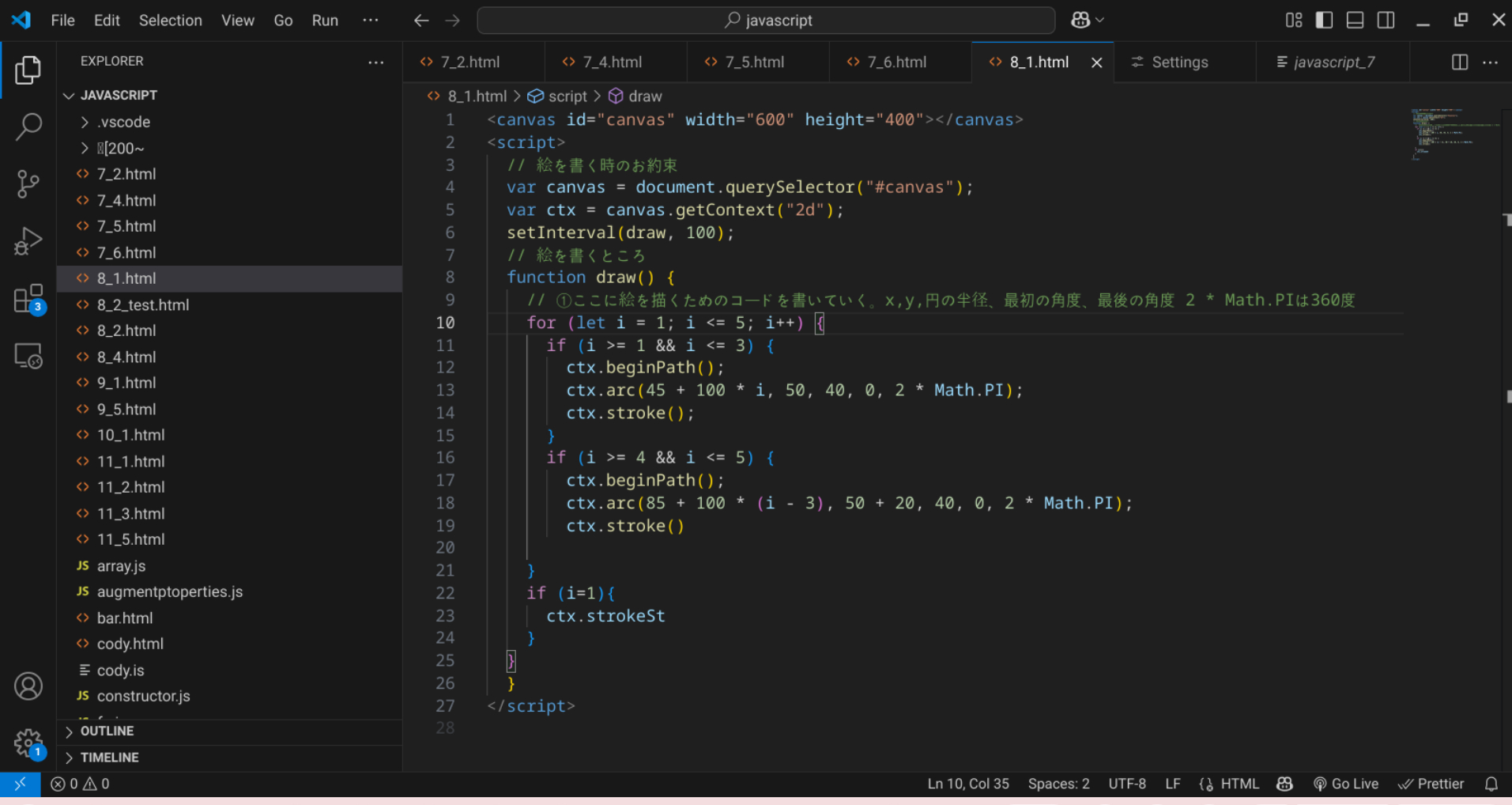Toggle the secondary side bar visibility
1512x805 pixels.
pyautogui.click(x=1386, y=20)
